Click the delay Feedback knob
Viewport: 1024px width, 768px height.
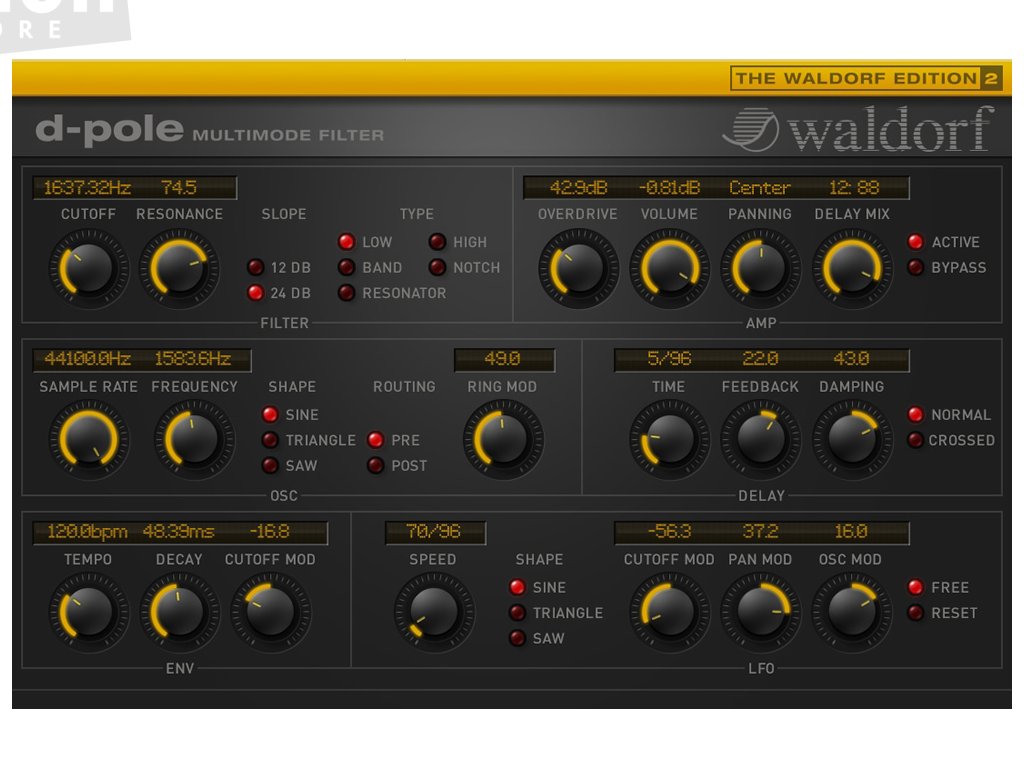pos(760,440)
